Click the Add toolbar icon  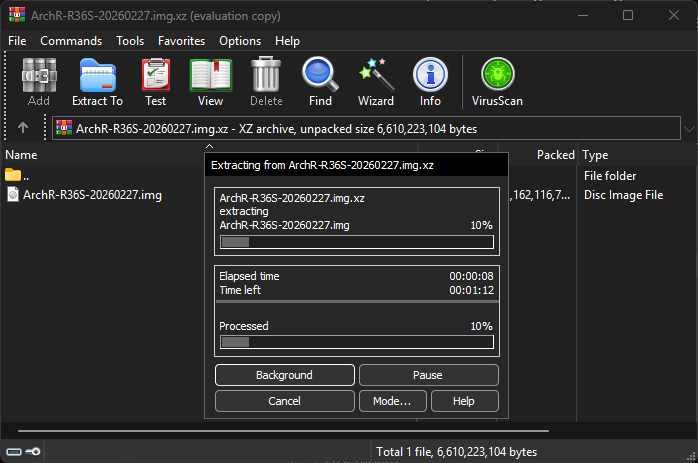coord(39,82)
